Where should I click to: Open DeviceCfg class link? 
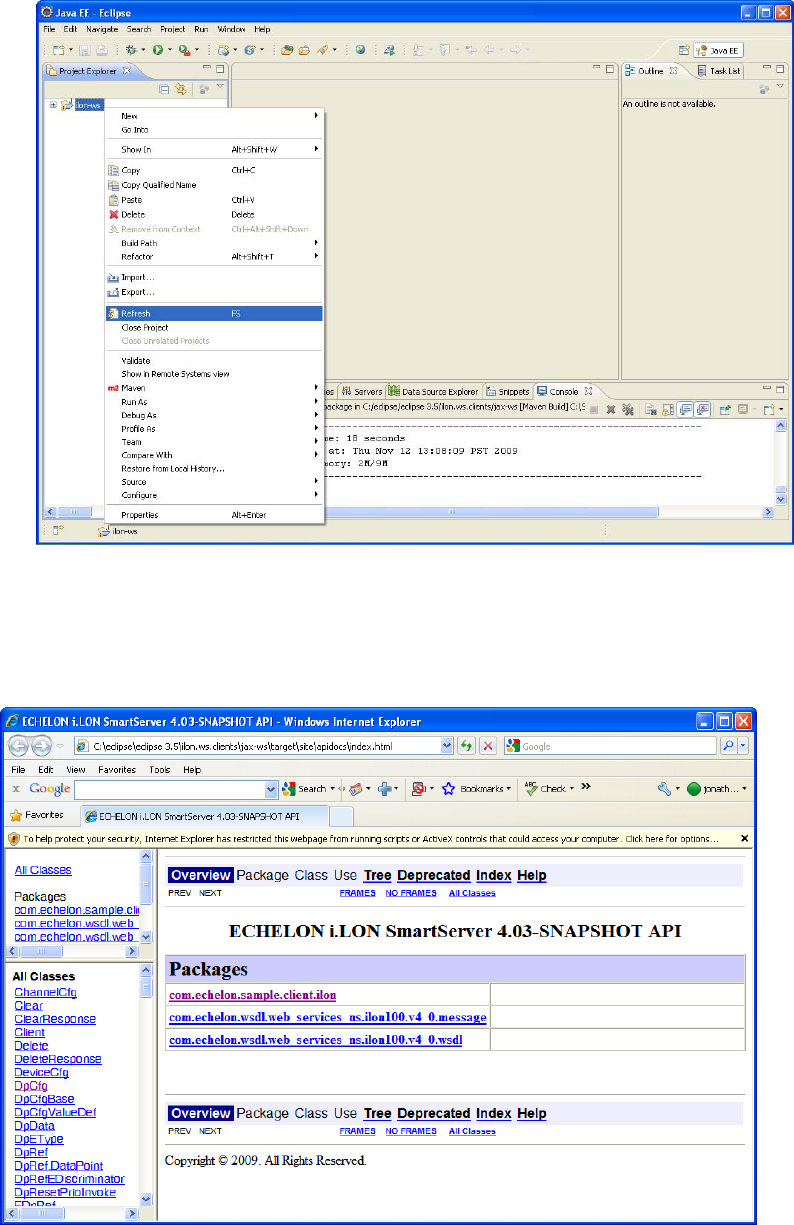(41, 1073)
